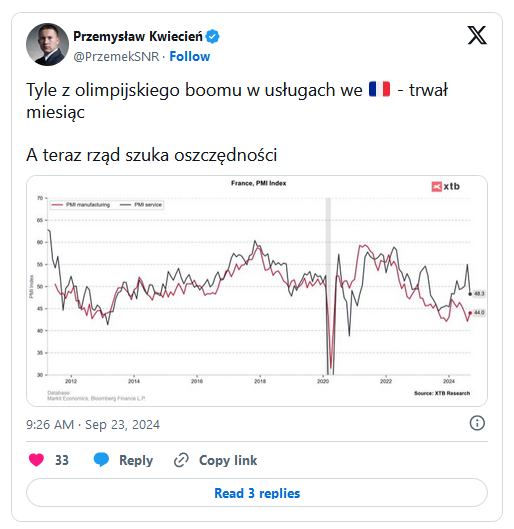Viewport: 514px width, 529px height.
Task: Click the Reply label
Action: (136, 460)
